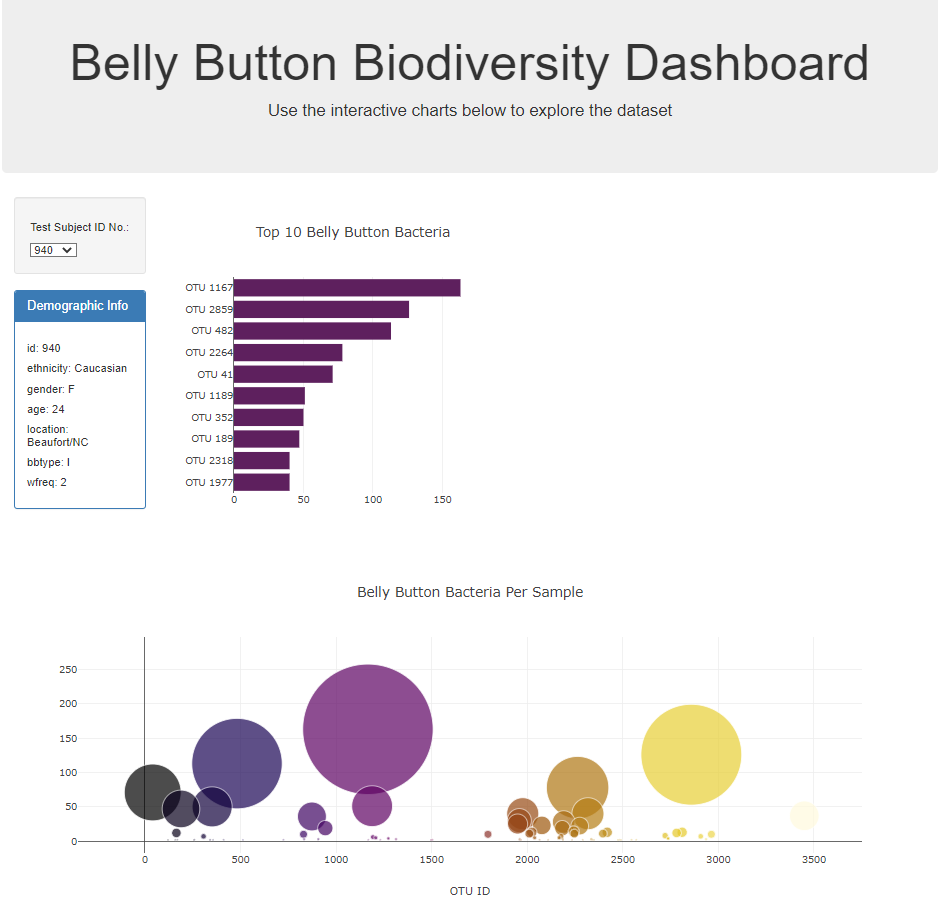Click the Top 10 Belly Button Bacteria title
The height and width of the screenshot is (902, 940).
(x=353, y=231)
